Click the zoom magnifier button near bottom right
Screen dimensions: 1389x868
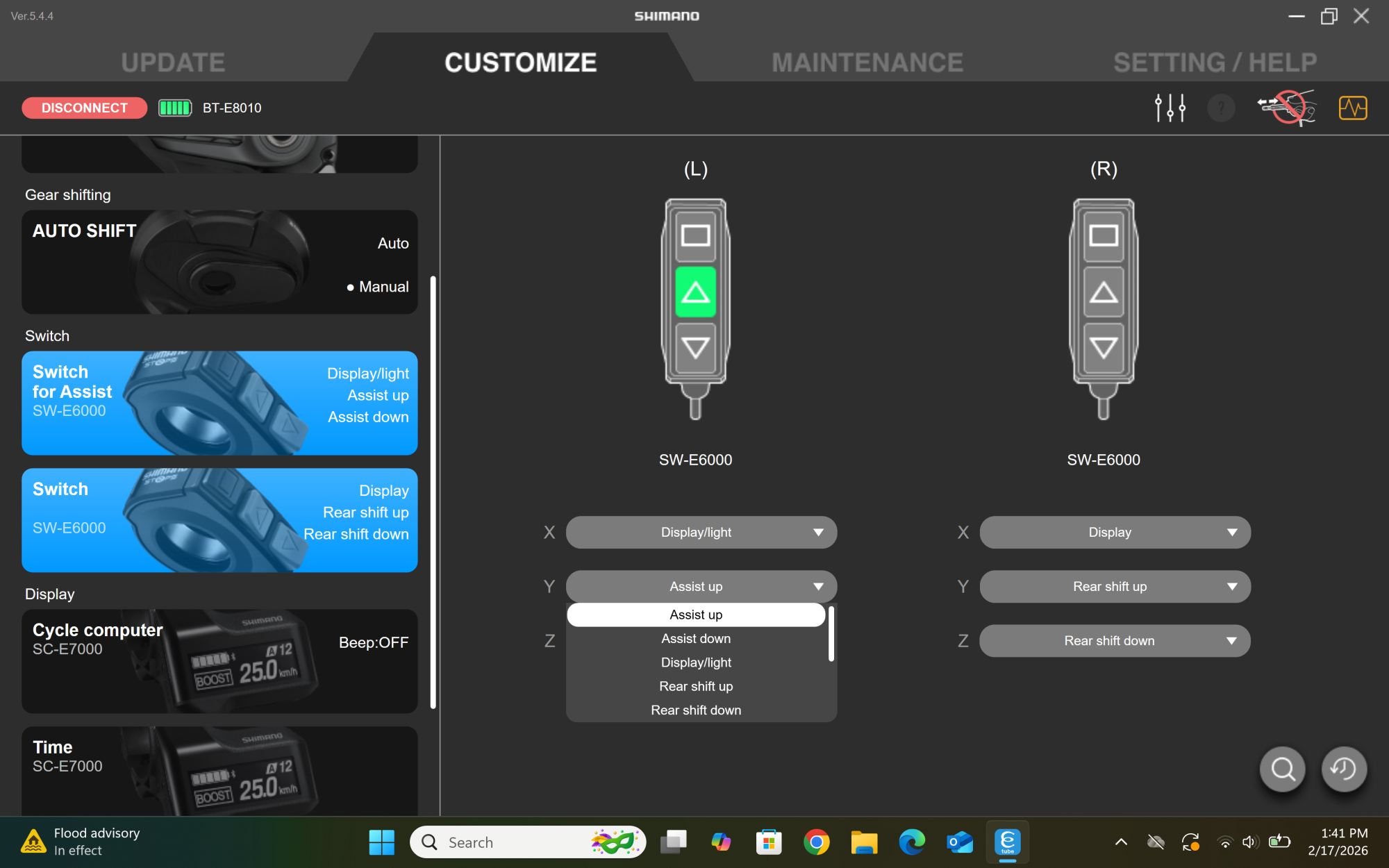[1282, 769]
